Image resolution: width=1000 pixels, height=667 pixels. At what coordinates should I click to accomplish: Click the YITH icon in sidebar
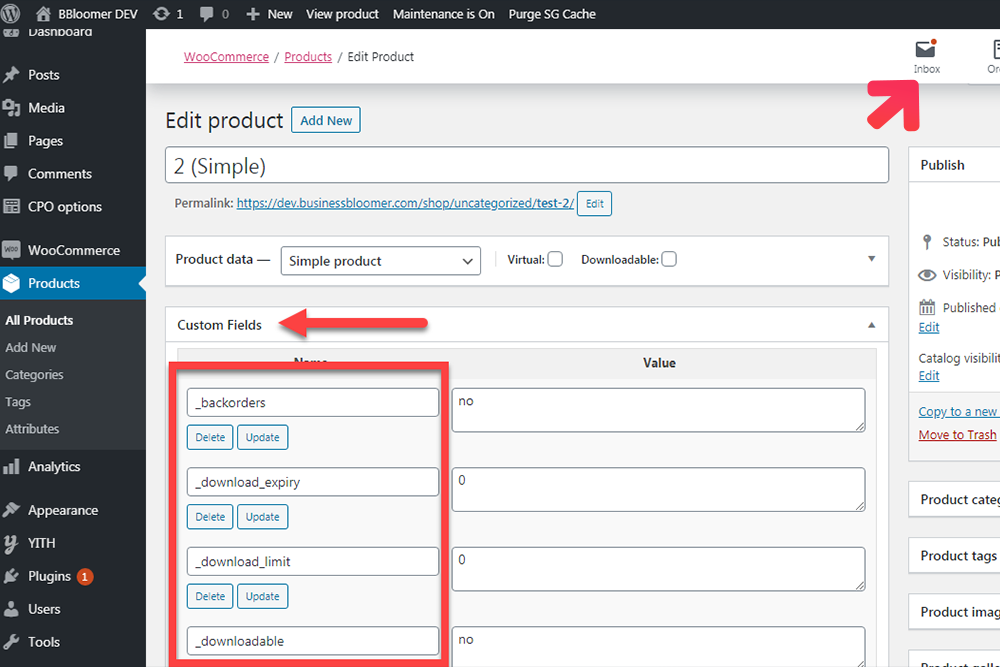(11, 543)
